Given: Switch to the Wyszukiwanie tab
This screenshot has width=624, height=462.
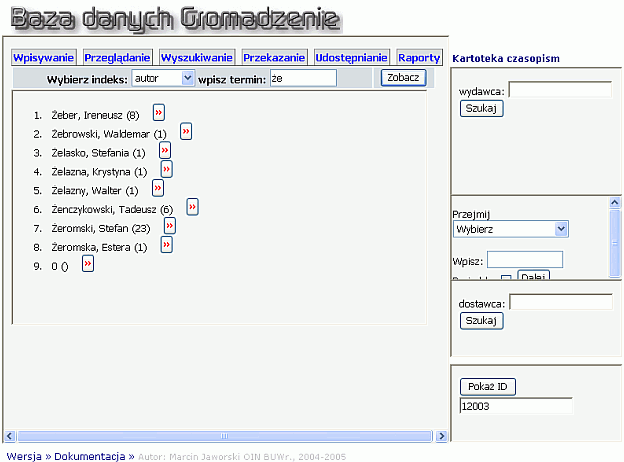Looking at the screenshot, I should tap(197, 58).
